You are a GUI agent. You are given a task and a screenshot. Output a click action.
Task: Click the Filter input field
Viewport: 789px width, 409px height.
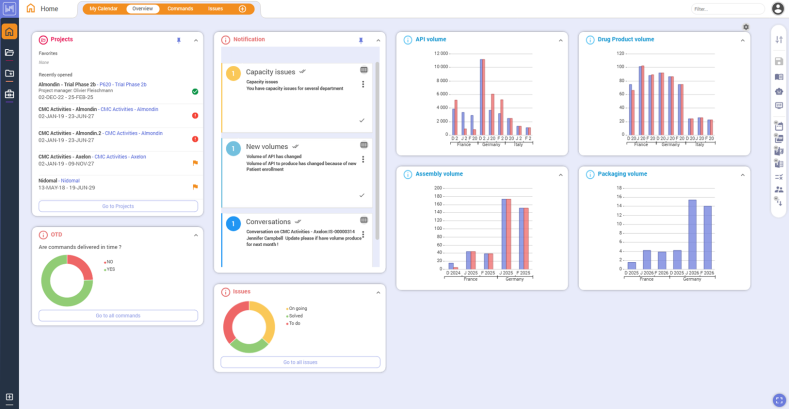(x=727, y=9)
